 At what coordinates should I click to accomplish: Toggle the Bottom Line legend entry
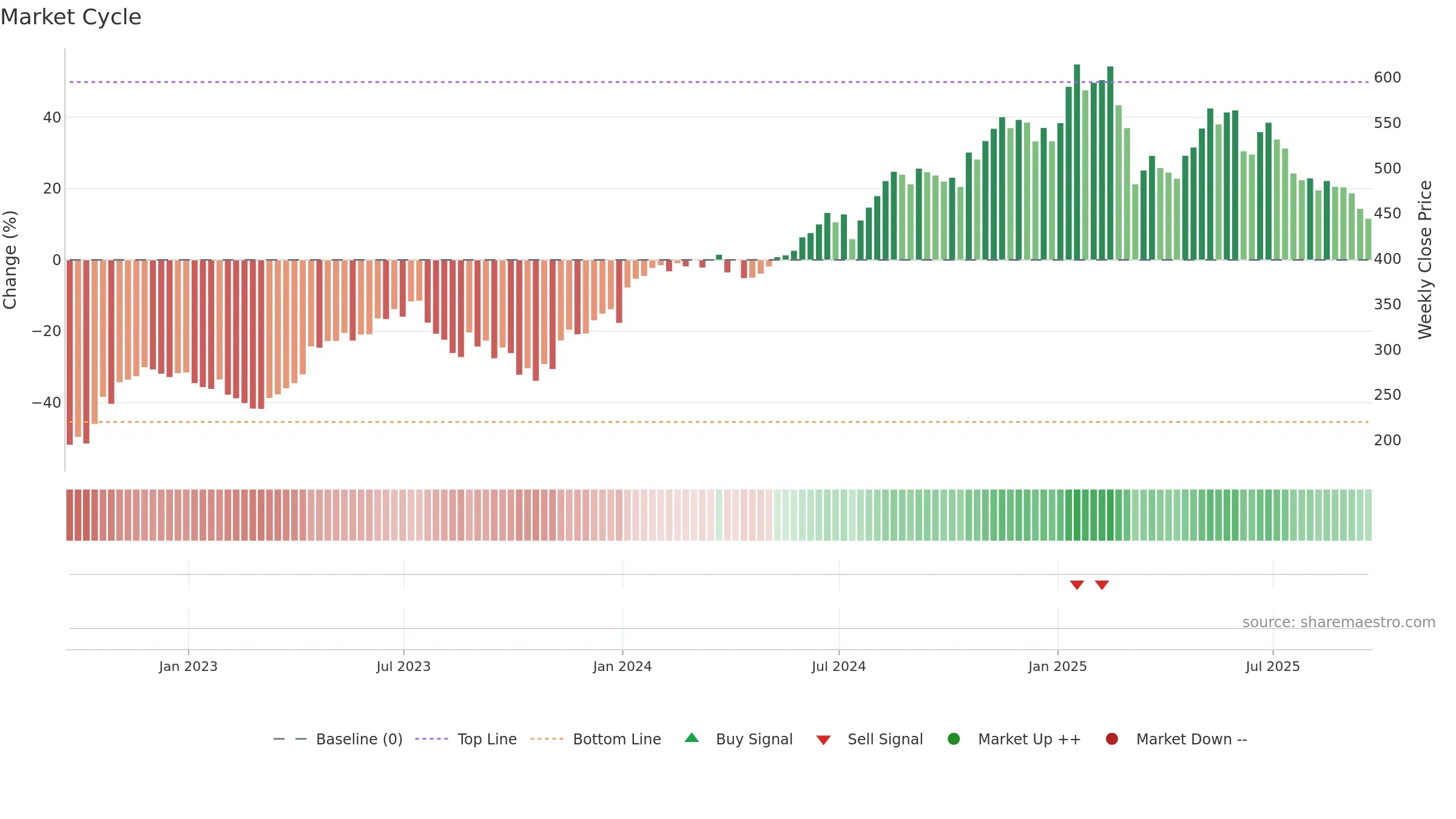pos(595,739)
